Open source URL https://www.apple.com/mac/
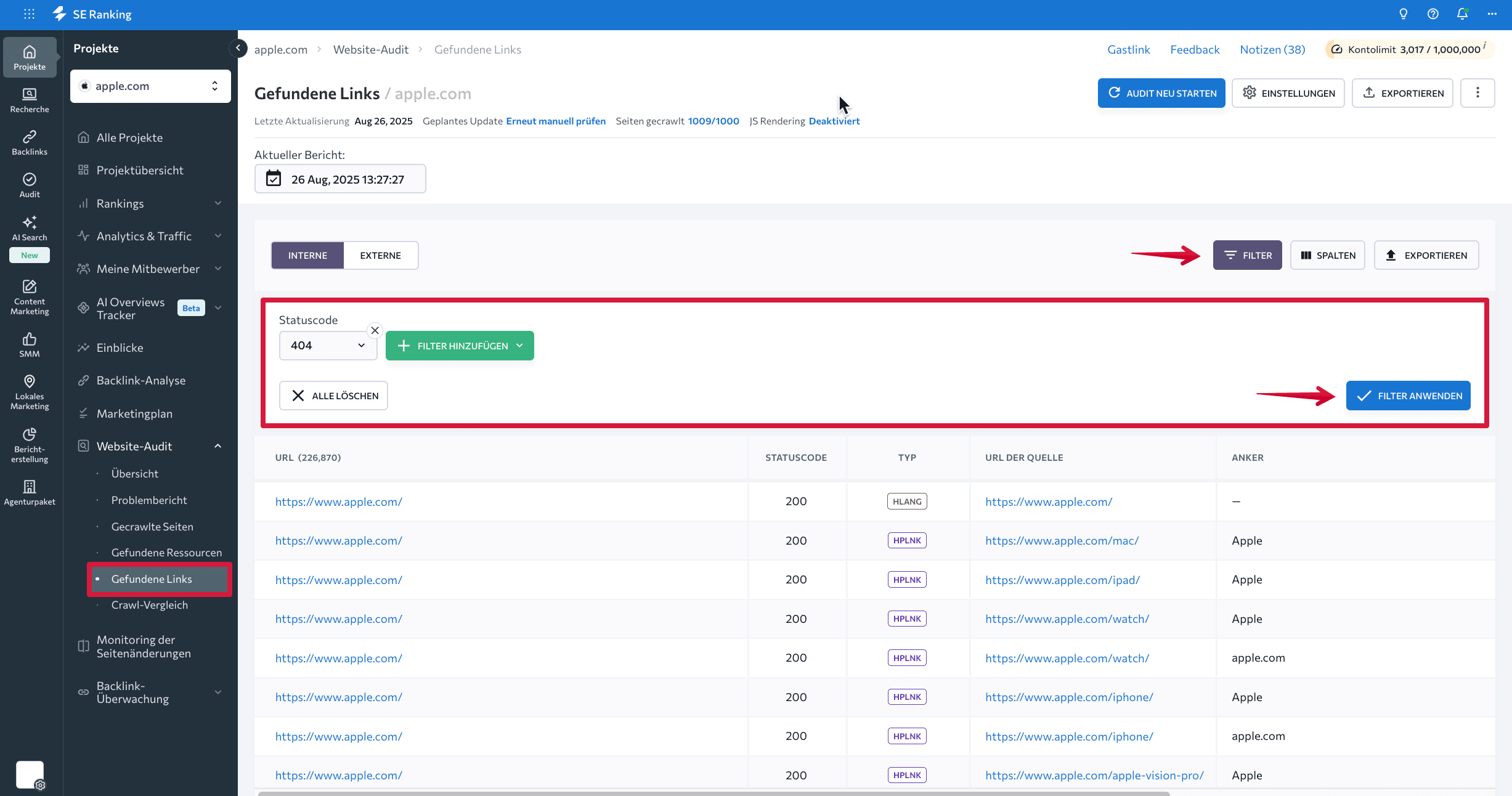Image resolution: width=1512 pixels, height=796 pixels. click(1062, 540)
